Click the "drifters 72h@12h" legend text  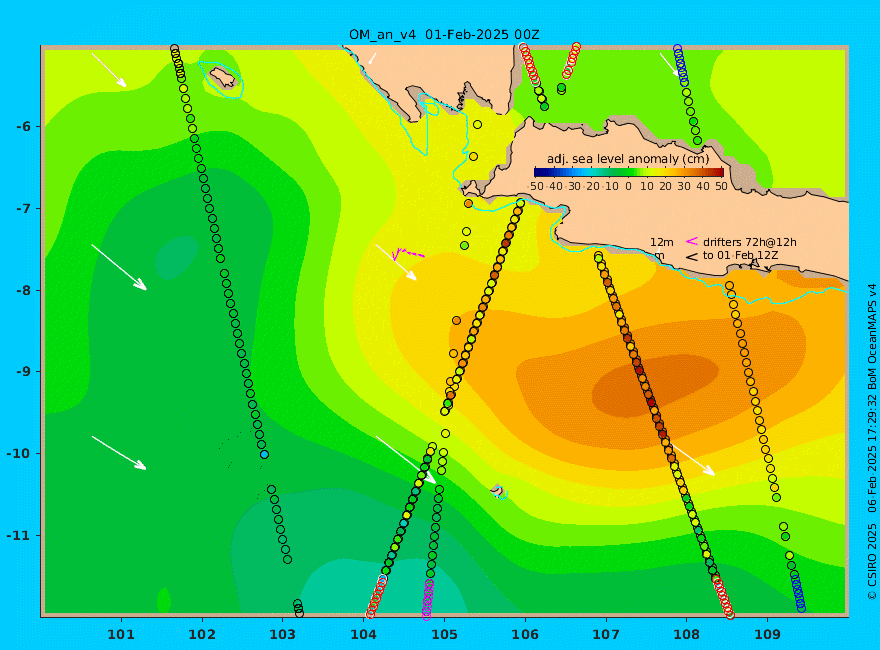tap(750, 242)
